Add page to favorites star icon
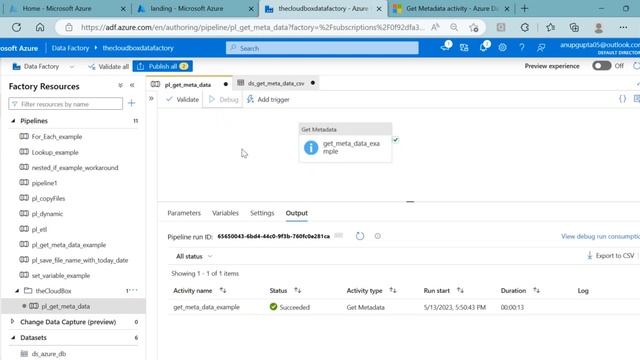This screenshot has width=640, height=360. (473, 27)
